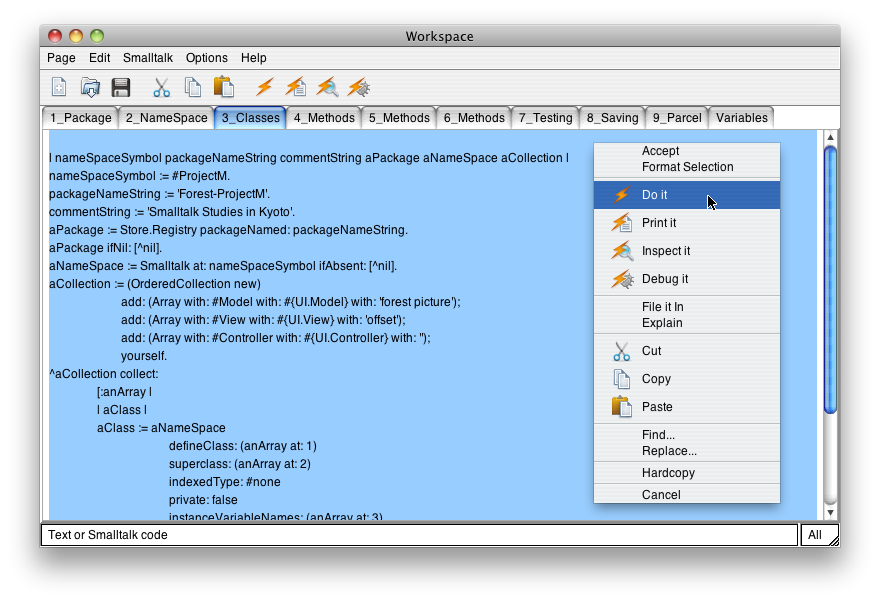Click the Print it icon in context menu

622,223
